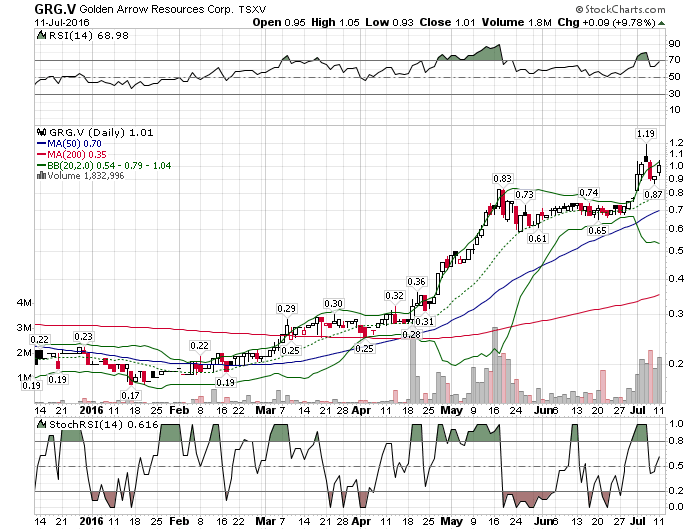Click the volume bars icon beside Volume 1,832,996
700x530 pixels.
(42, 175)
